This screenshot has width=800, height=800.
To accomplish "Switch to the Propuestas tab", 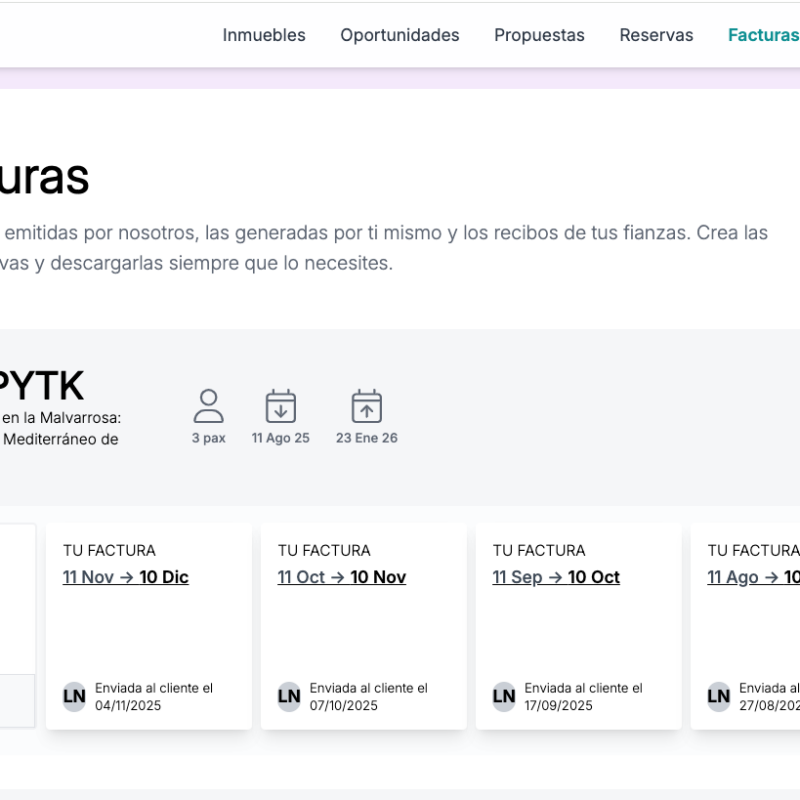I will (x=539, y=35).
